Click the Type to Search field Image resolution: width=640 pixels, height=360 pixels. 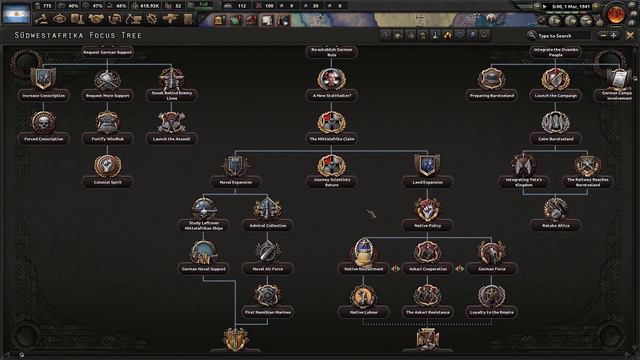point(563,36)
